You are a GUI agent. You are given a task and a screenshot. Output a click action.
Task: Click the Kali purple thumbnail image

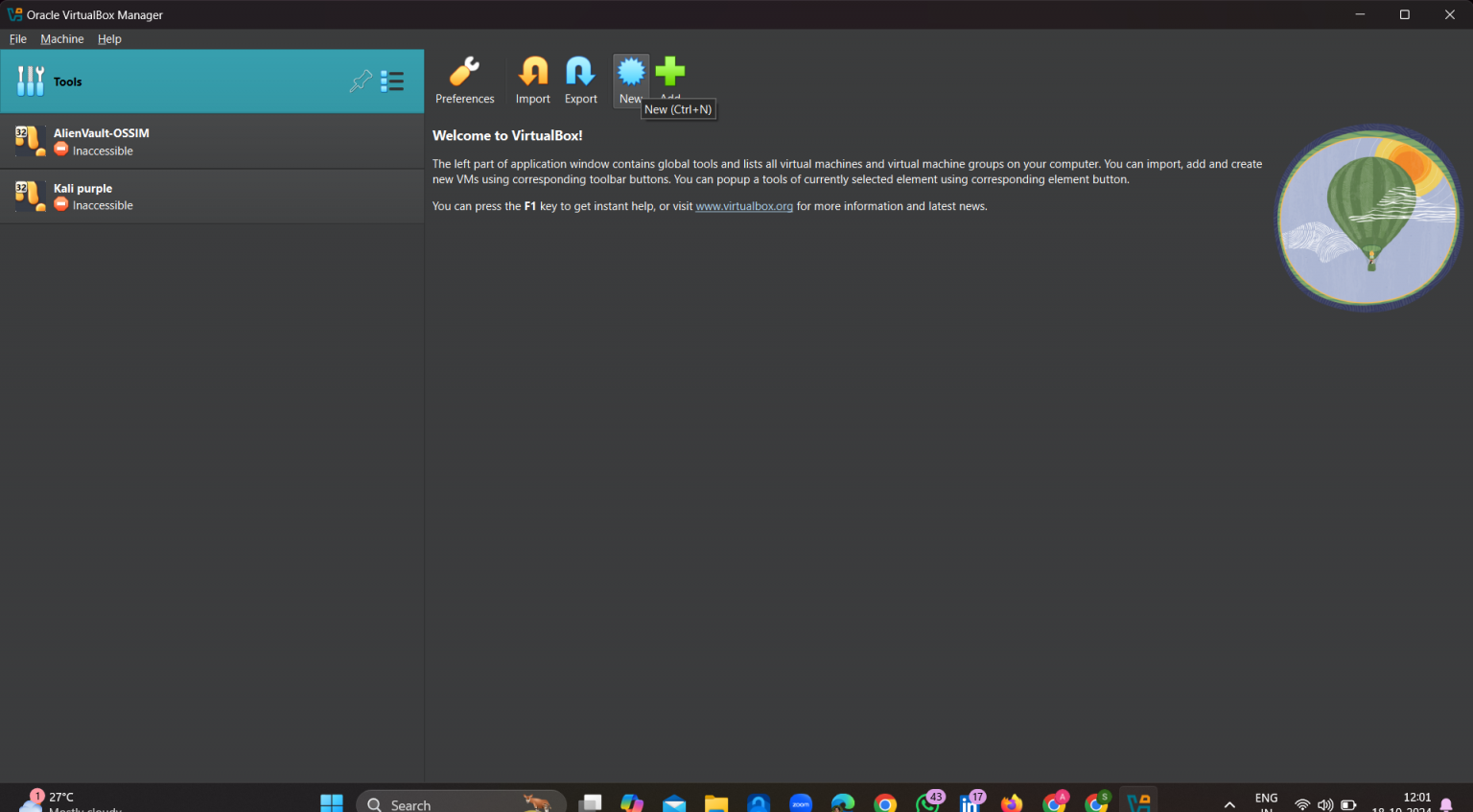pos(30,196)
